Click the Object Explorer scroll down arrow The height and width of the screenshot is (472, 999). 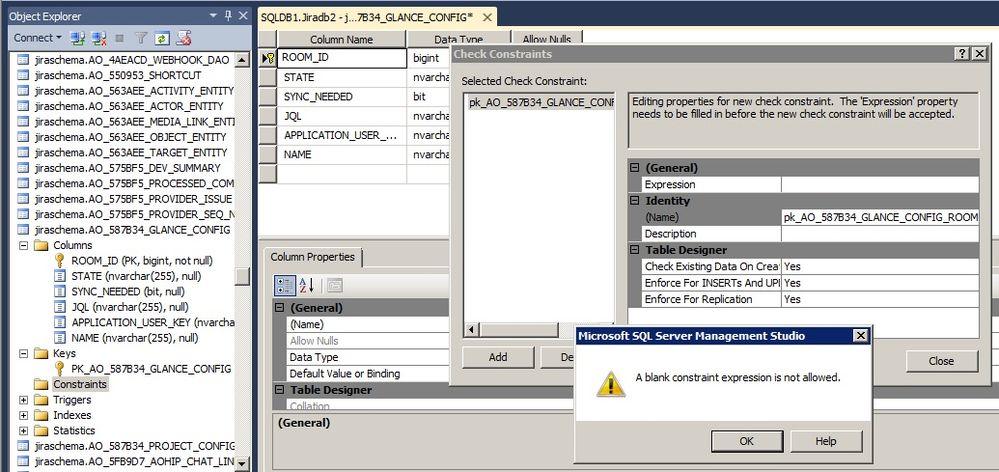click(x=242, y=463)
